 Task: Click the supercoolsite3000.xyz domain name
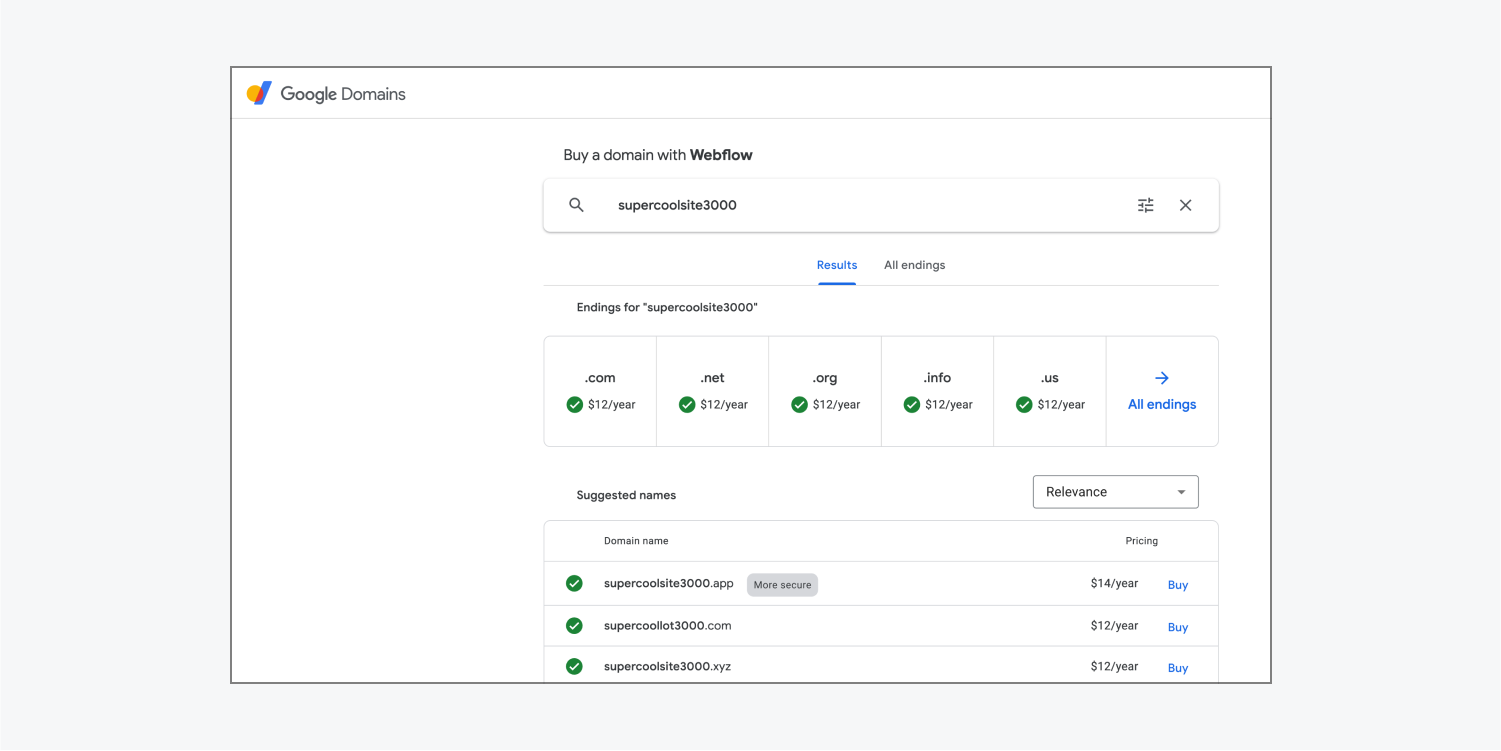[668, 666]
